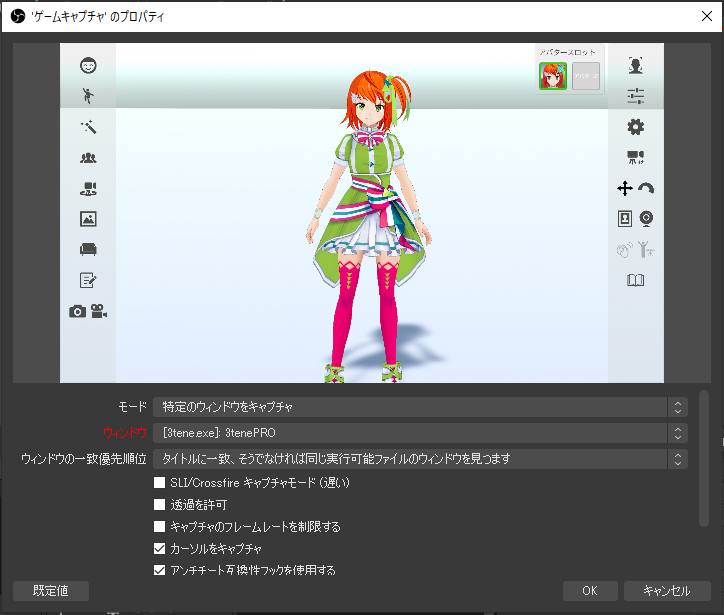
Task: Click the ウィンドウの一致優先順位 label
Action: [84, 458]
